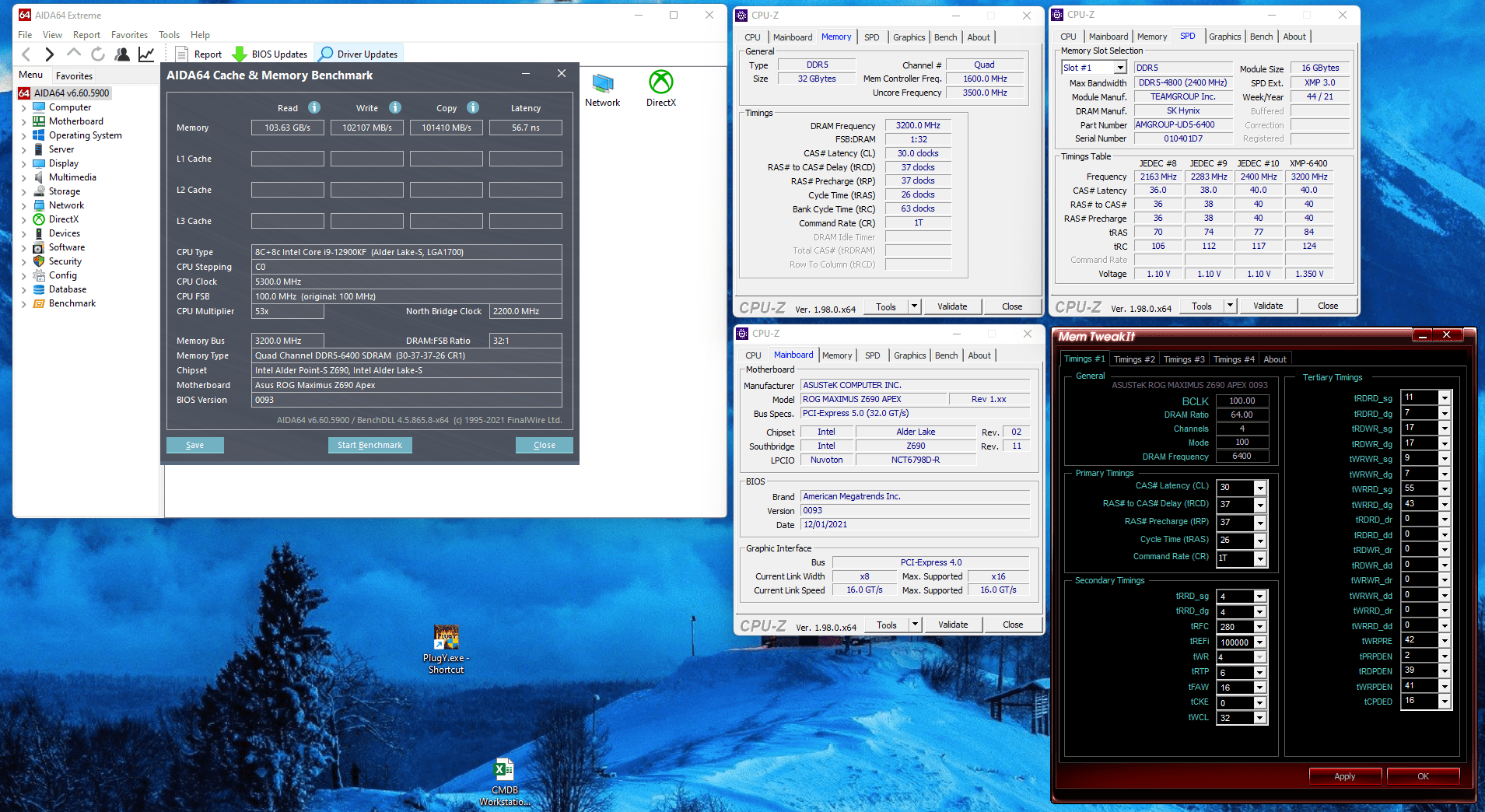Click the AIDA64 forward navigation arrow

tap(49, 54)
